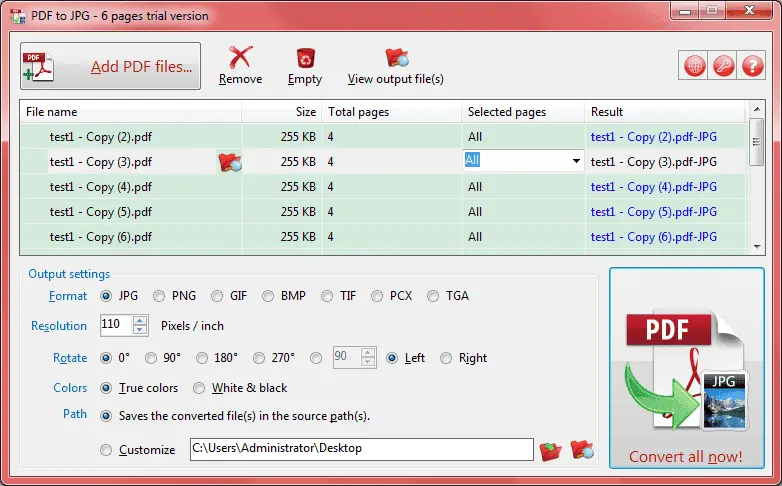Click the file list scrollbar down arrow
Viewport: 782px width, 486px height.
tap(757, 246)
